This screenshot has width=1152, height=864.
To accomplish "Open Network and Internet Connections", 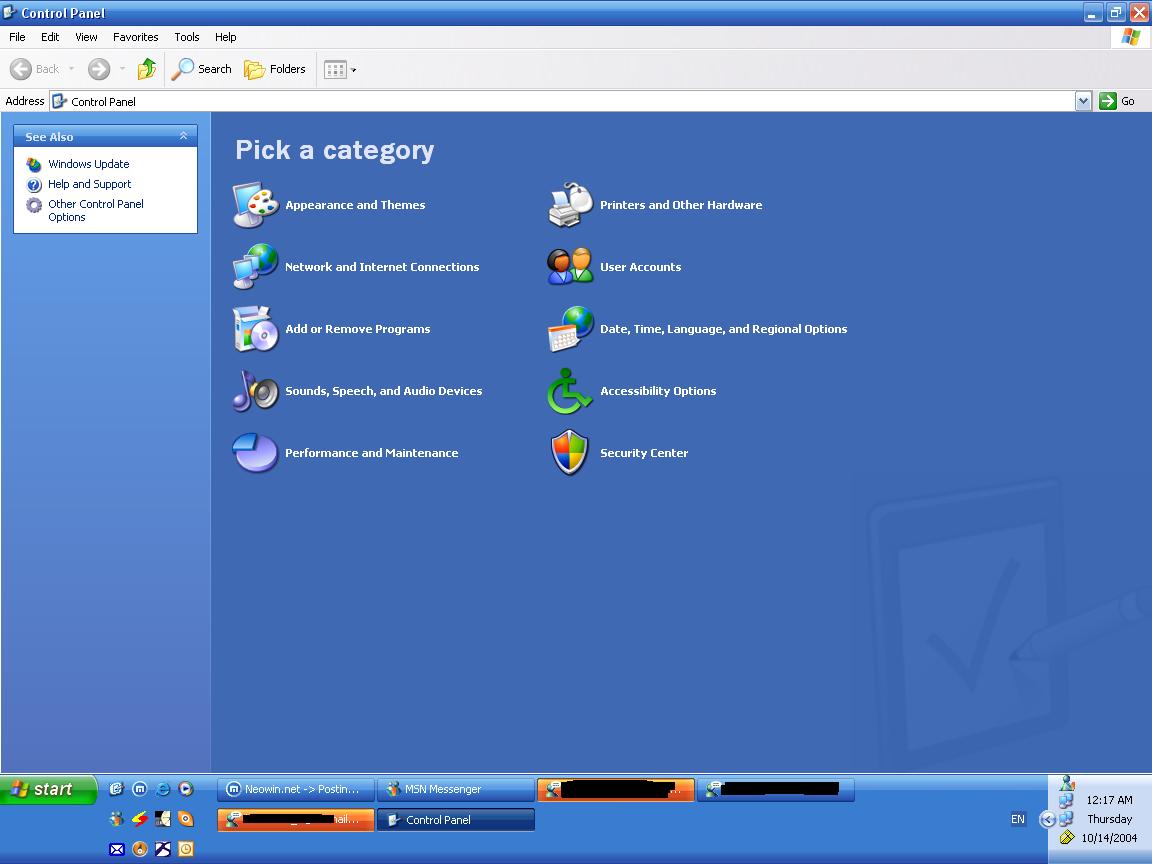I will pyautogui.click(x=381, y=267).
